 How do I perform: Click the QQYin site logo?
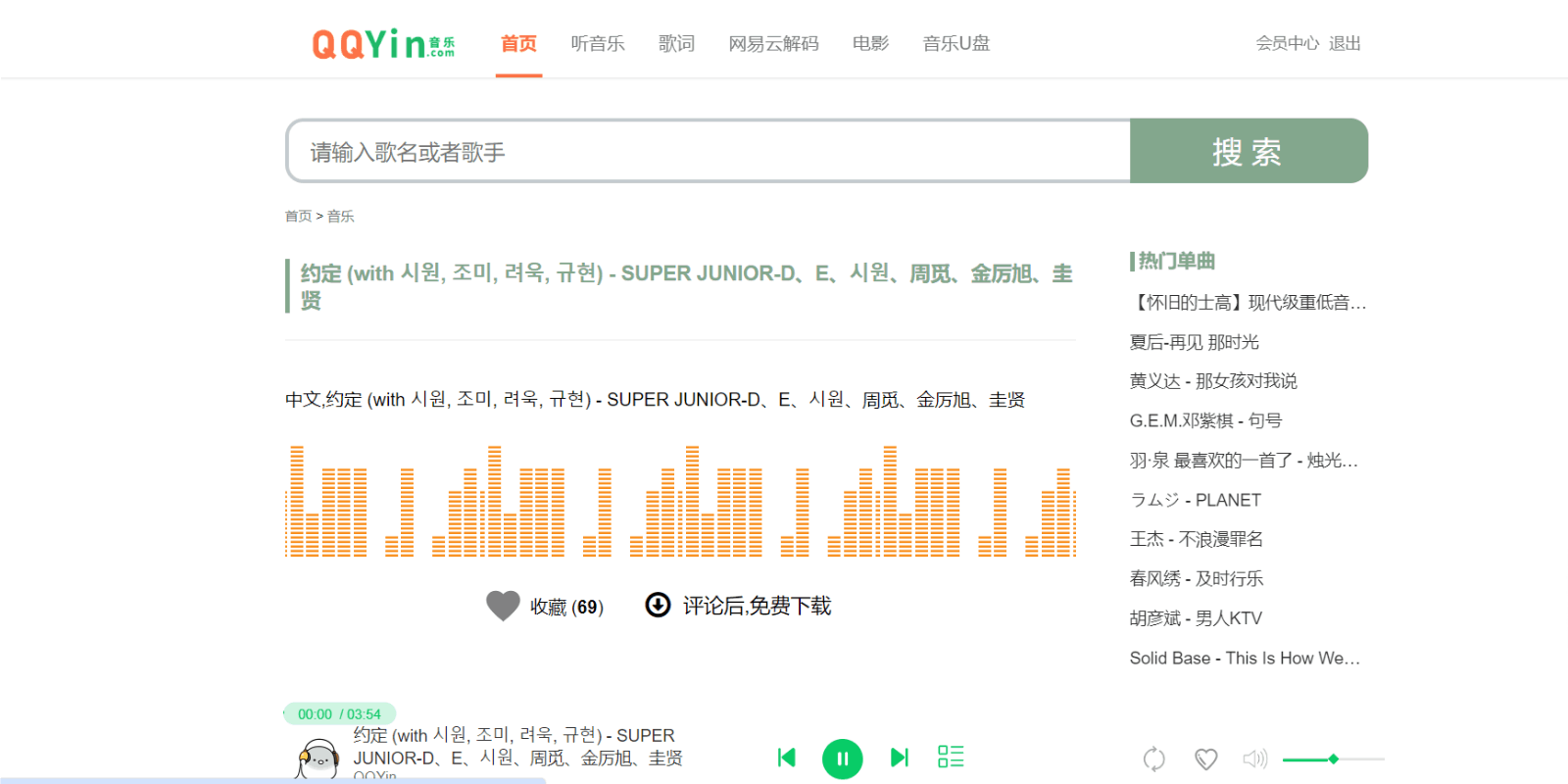383,44
